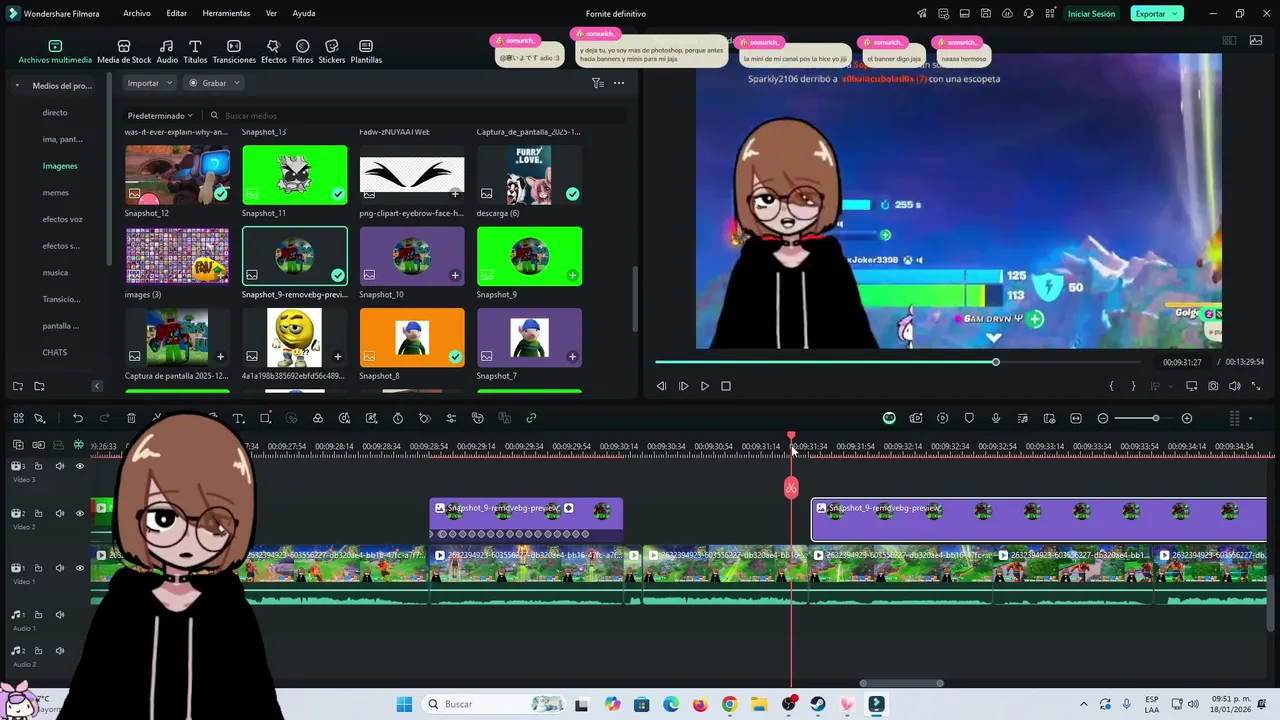Select the Imagenes folder

pyautogui.click(x=60, y=166)
